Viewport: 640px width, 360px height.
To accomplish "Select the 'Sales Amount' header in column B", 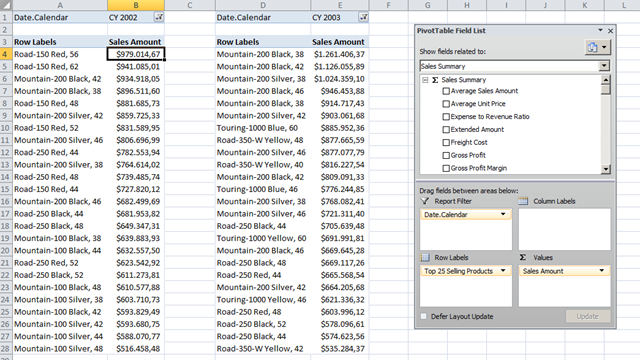I will coord(136,42).
